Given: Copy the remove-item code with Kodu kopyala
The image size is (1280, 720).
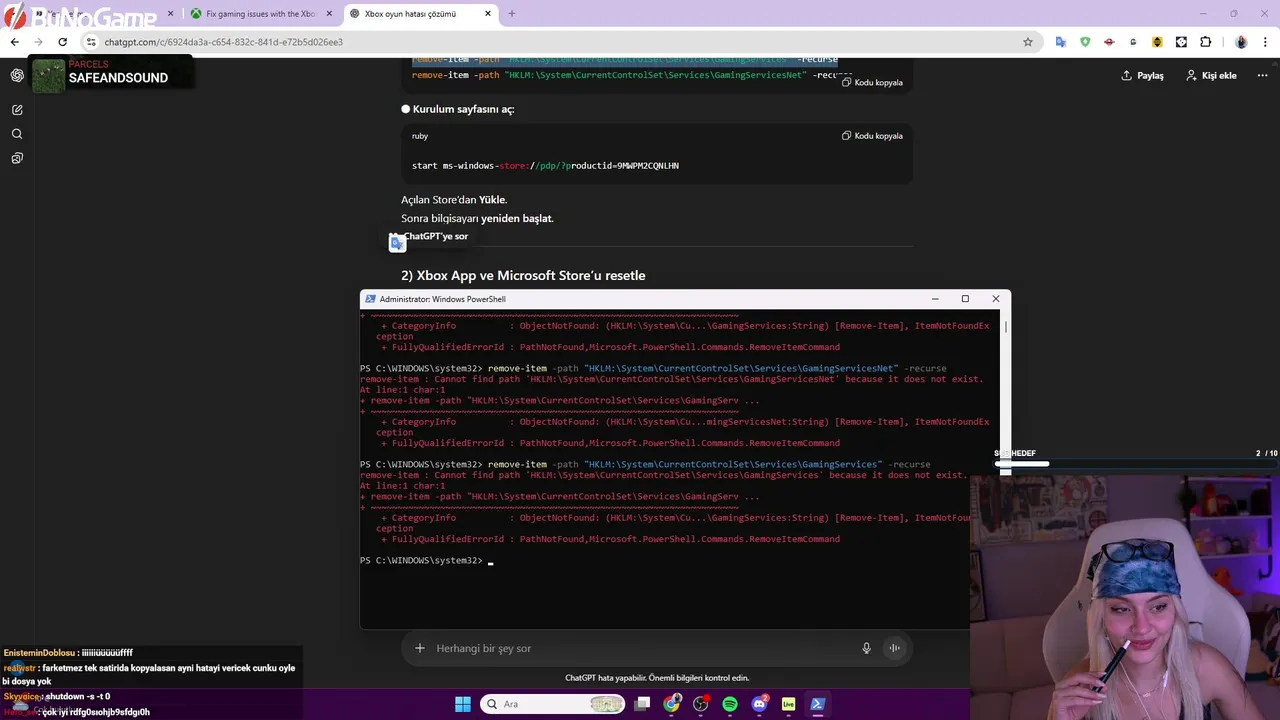Looking at the screenshot, I should click(872, 82).
